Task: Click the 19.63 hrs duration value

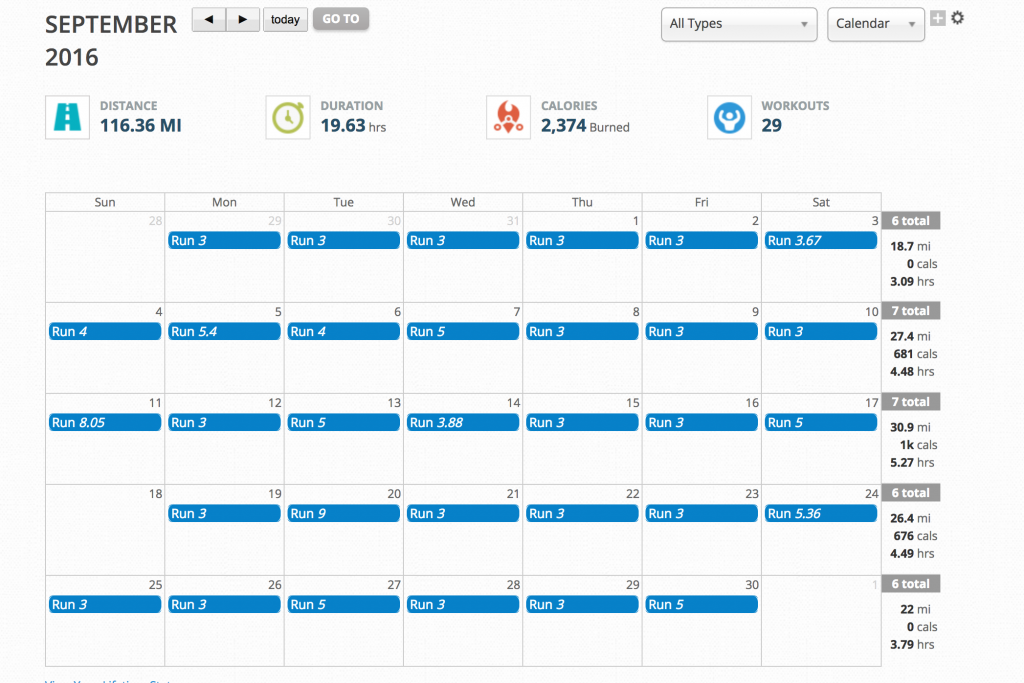Action: [x=353, y=125]
